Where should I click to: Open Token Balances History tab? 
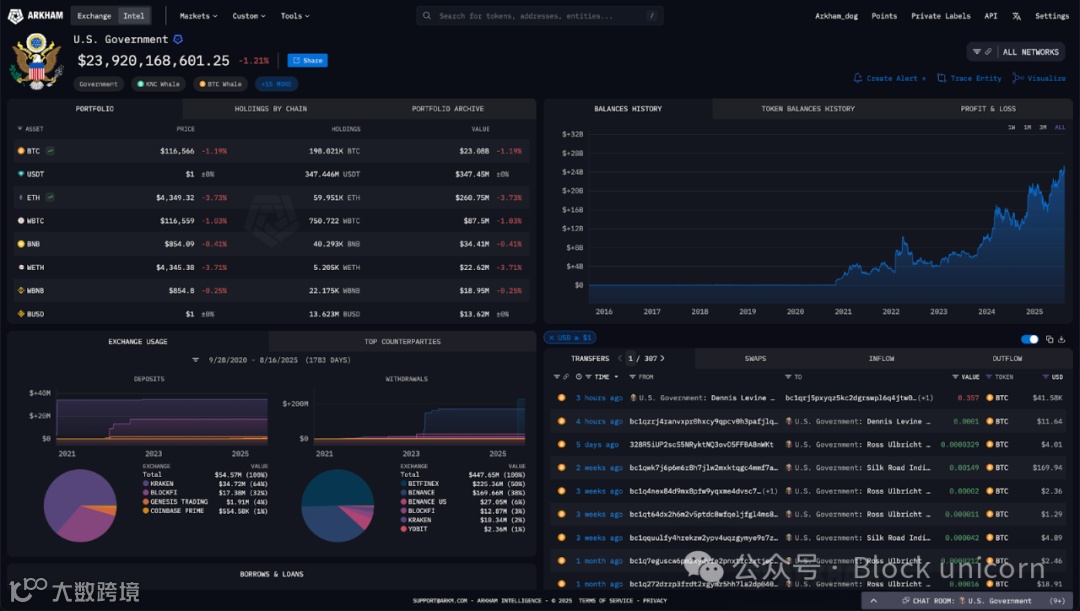tap(808, 109)
